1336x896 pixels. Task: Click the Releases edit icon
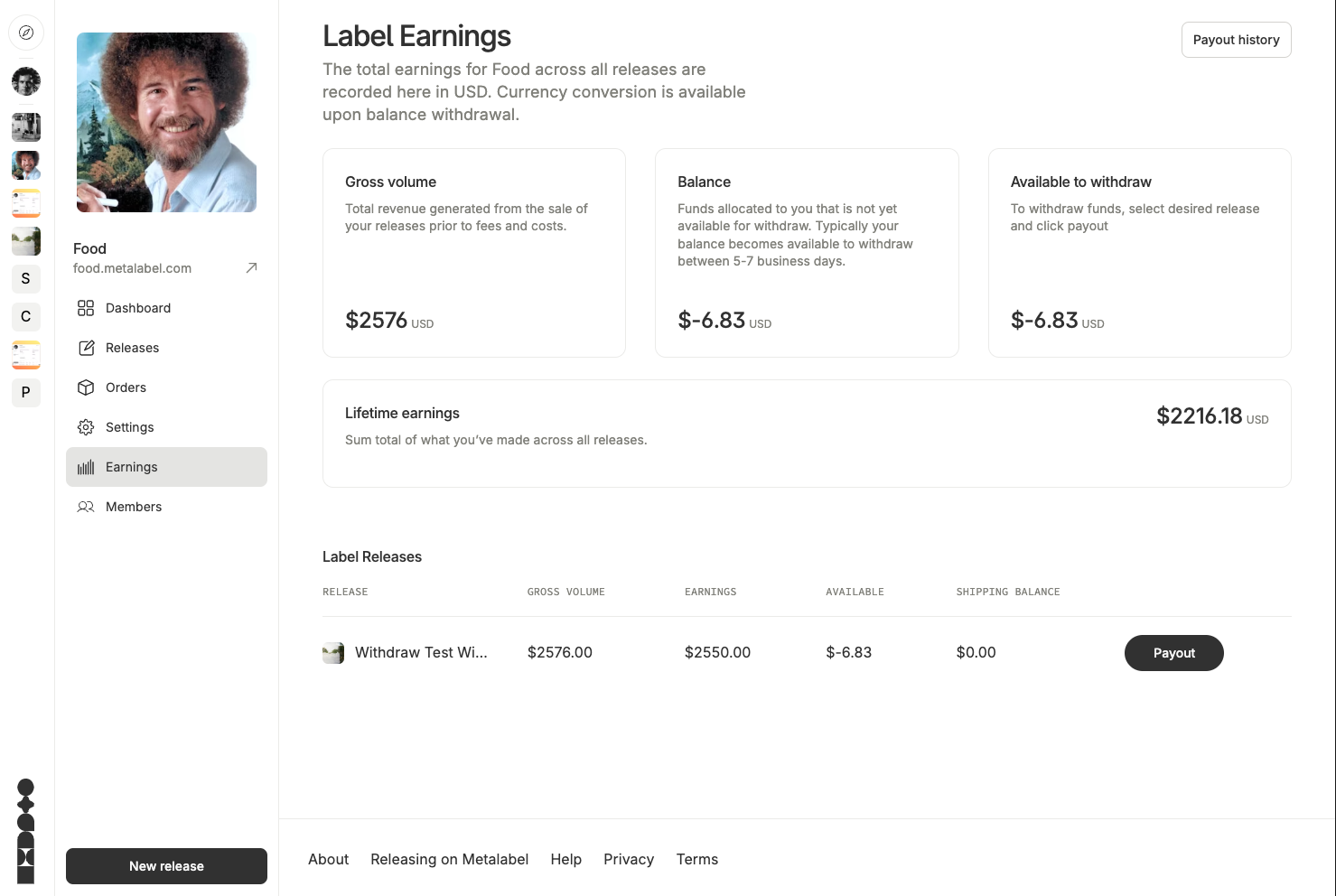point(86,348)
